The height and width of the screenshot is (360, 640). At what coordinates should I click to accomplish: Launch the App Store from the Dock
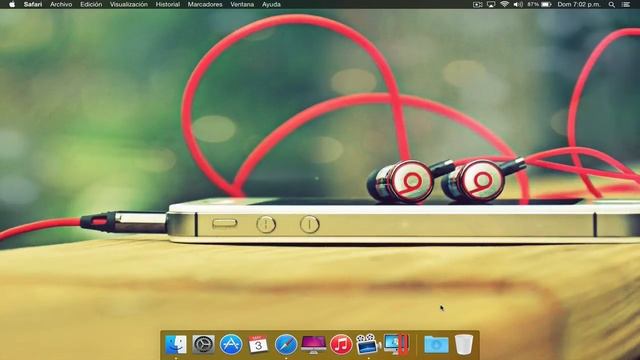tap(231, 344)
